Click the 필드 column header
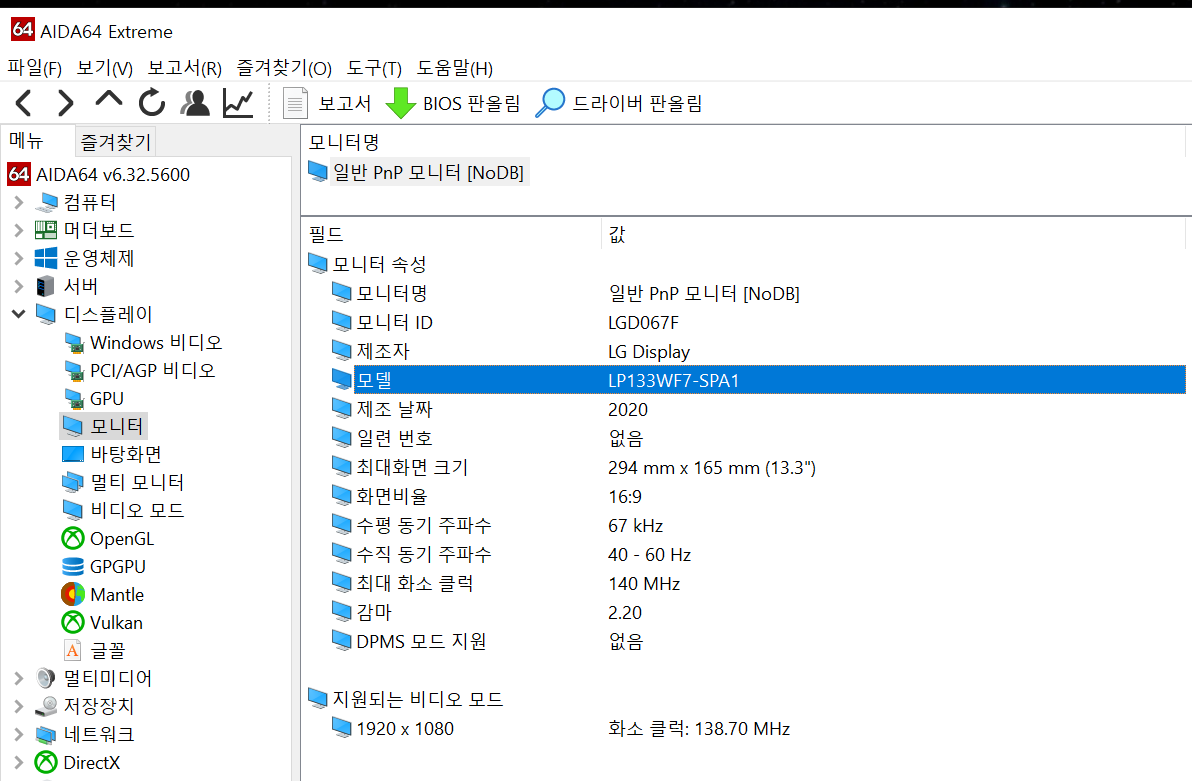This screenshot has height=781, width=1192. 452,234
